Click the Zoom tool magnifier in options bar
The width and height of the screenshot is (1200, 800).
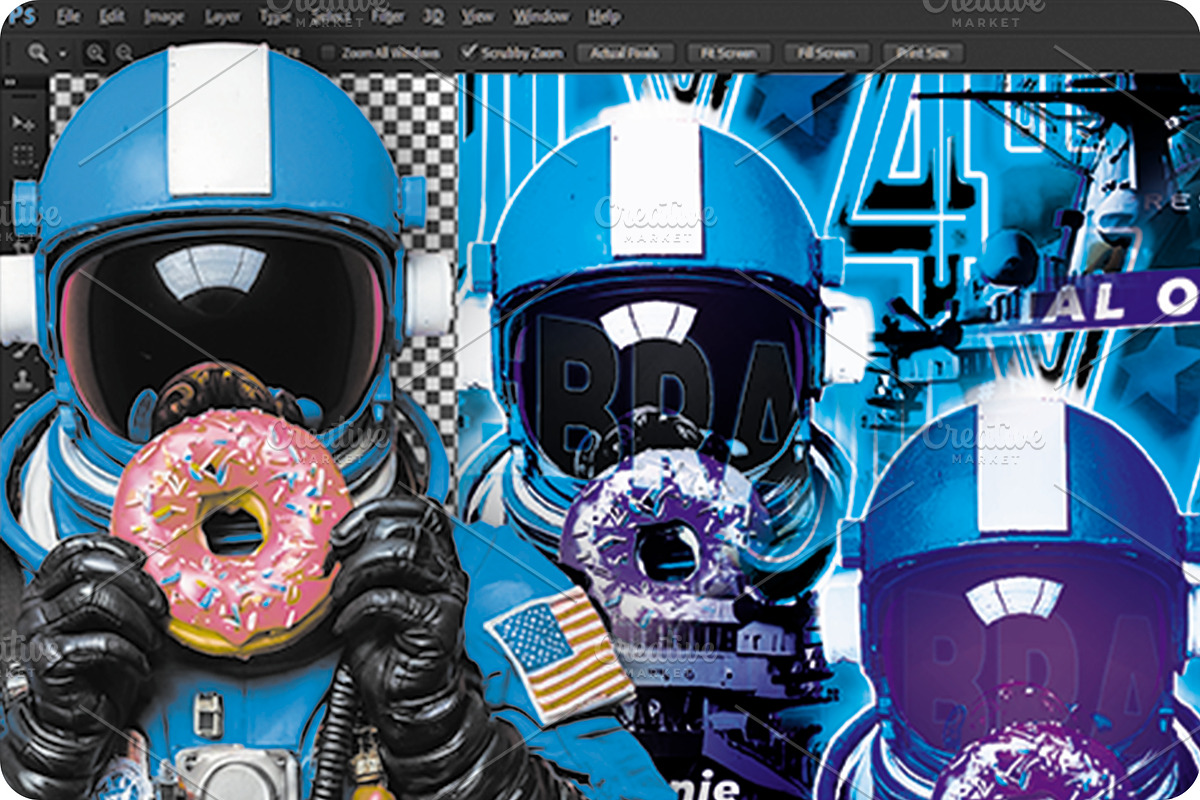39,53
